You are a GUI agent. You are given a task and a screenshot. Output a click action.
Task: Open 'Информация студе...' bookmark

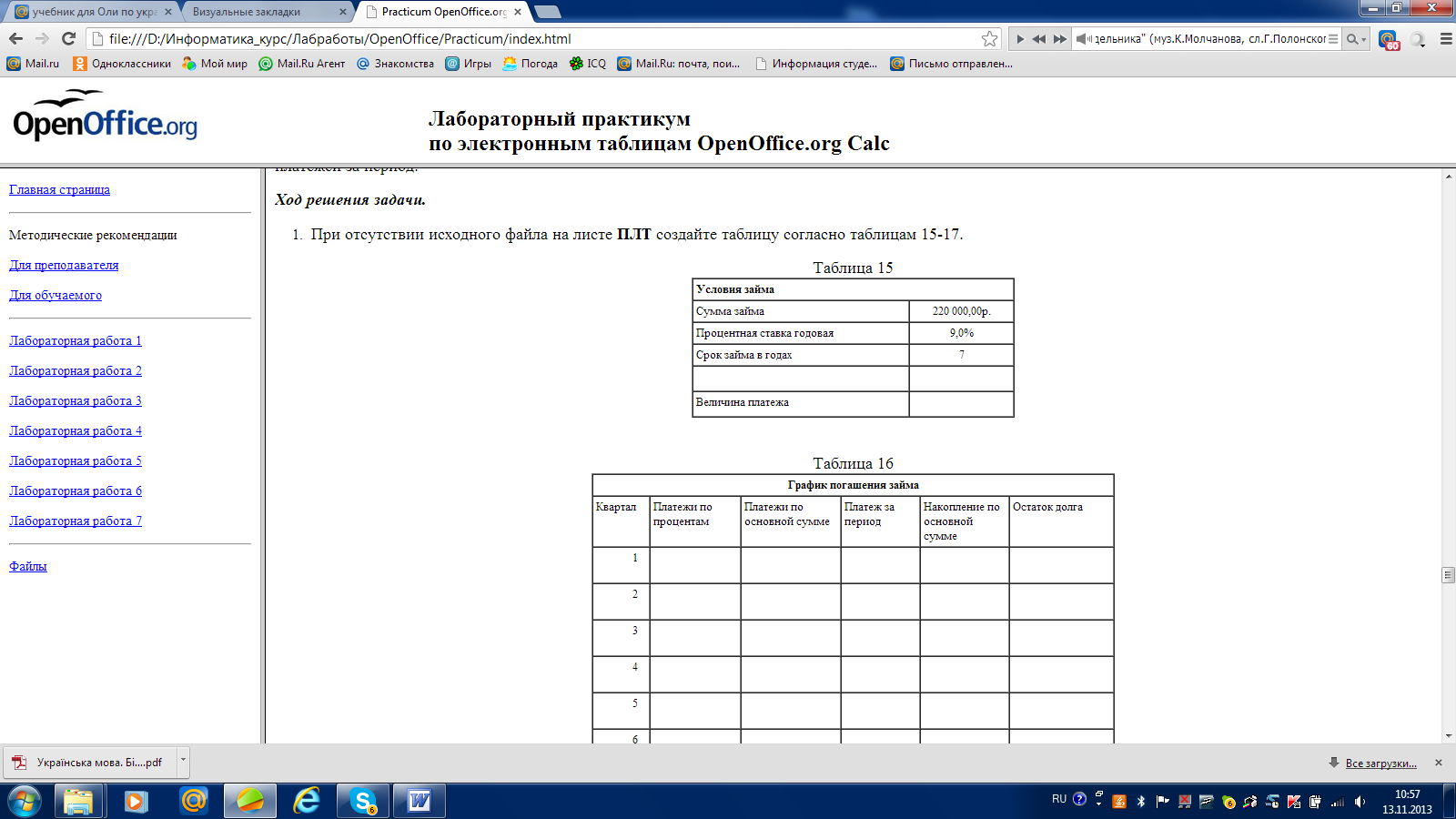[x=815, y=64]
